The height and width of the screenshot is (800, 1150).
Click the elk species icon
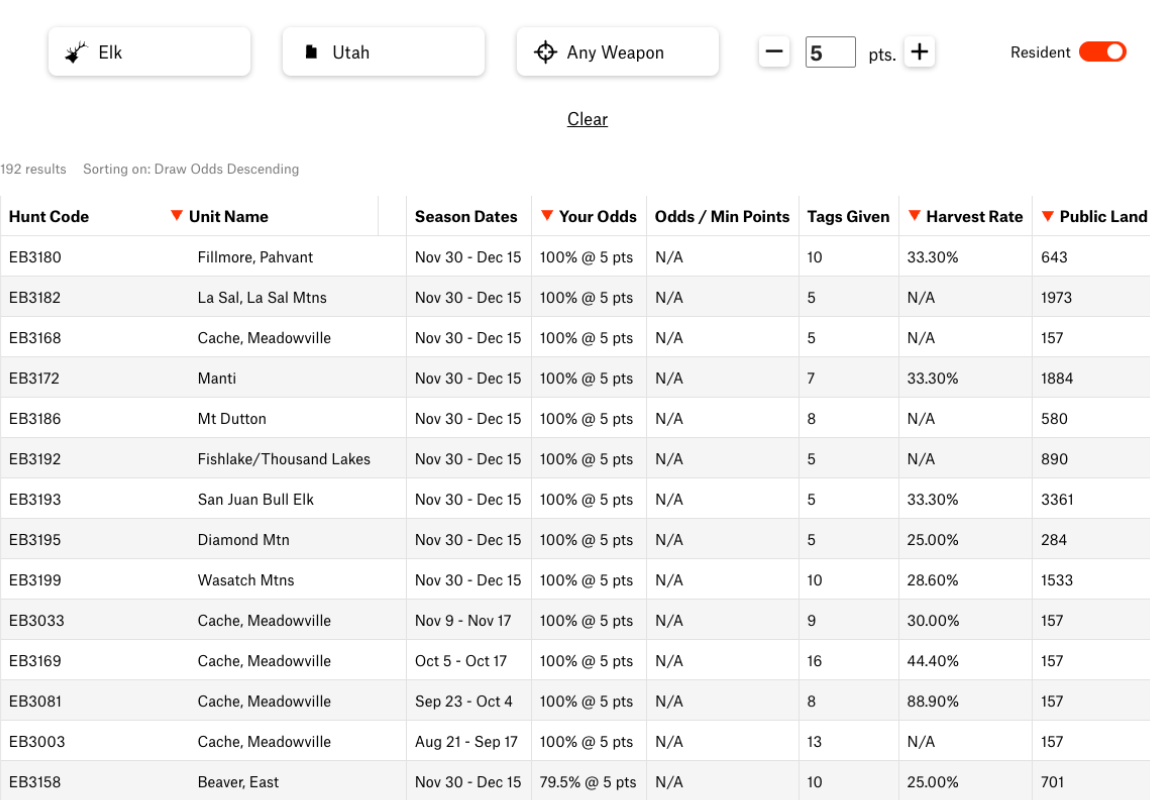tap(76, 50)
